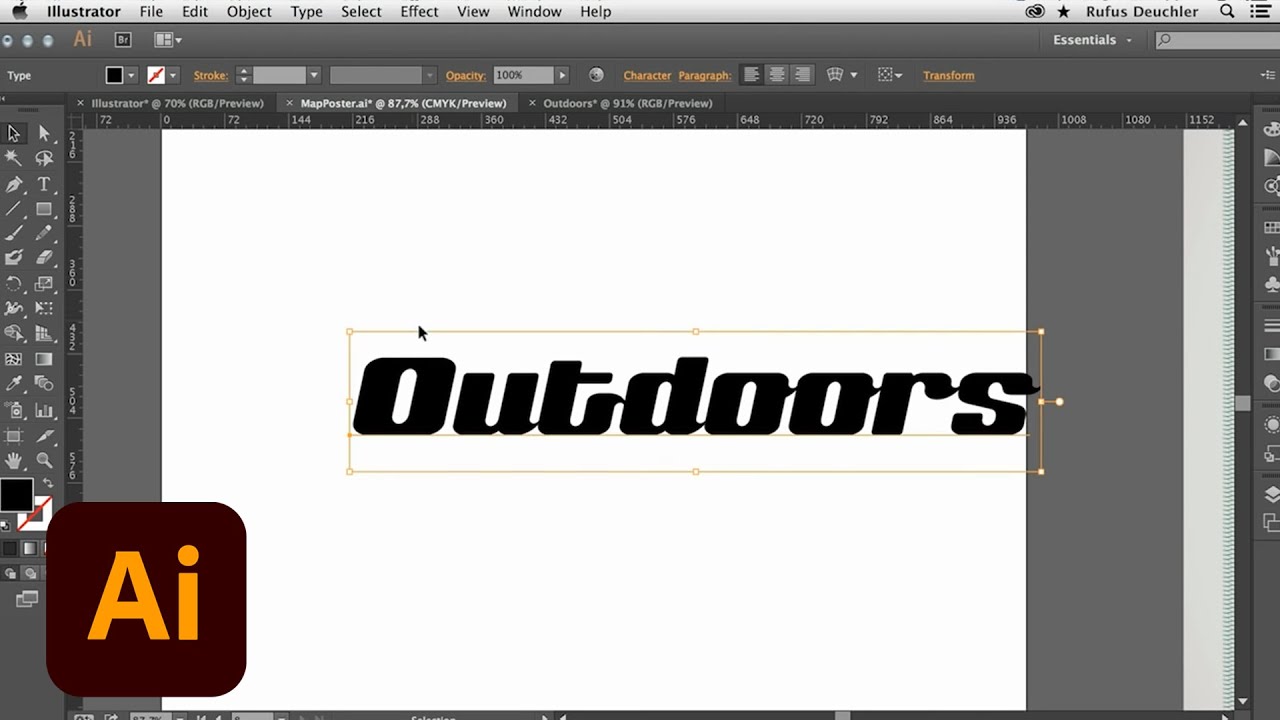
Task: Open the Recolor Artwork color wheel
Action: point(596,75)
